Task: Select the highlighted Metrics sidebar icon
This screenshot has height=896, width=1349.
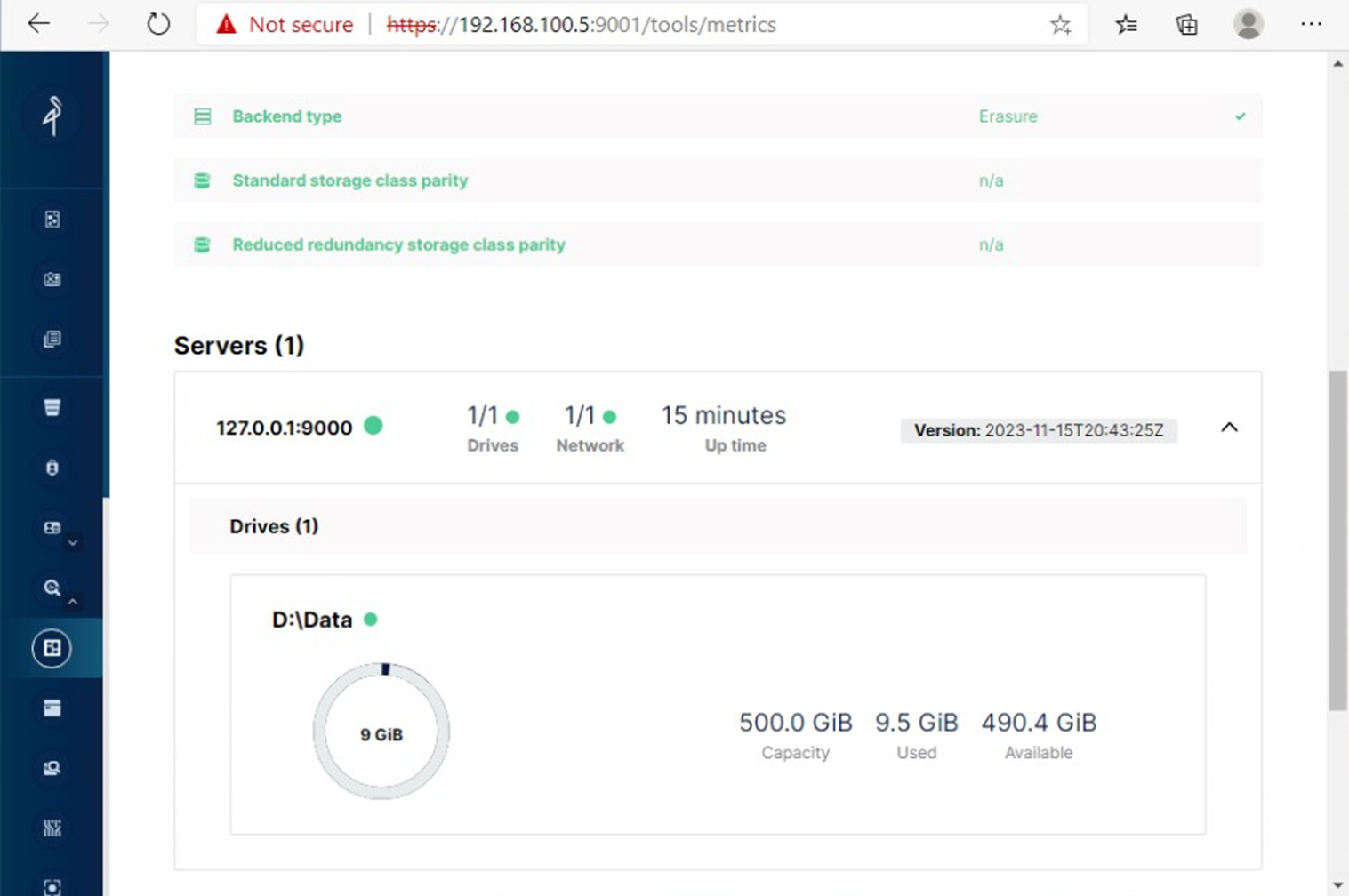Action: pos(52,648)
